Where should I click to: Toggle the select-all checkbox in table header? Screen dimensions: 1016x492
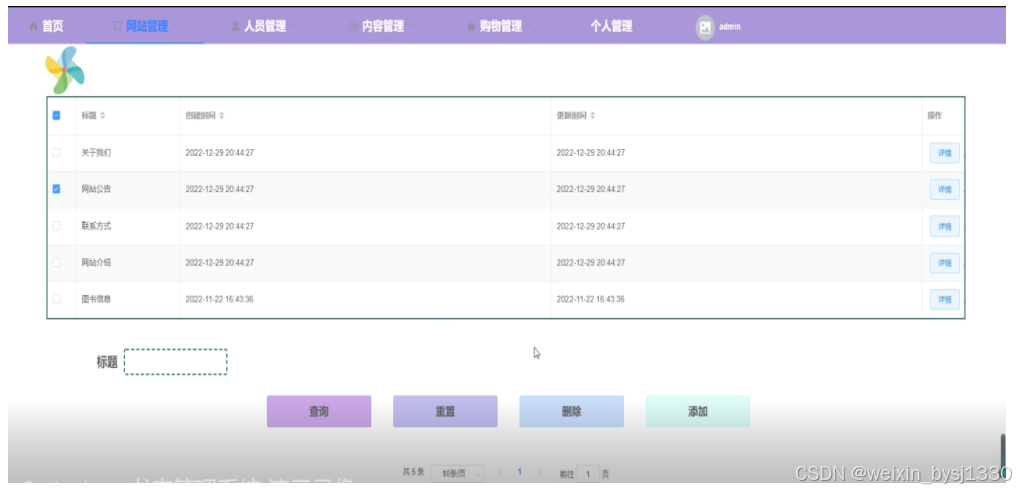pyautogui.click(x=56, y=115)
